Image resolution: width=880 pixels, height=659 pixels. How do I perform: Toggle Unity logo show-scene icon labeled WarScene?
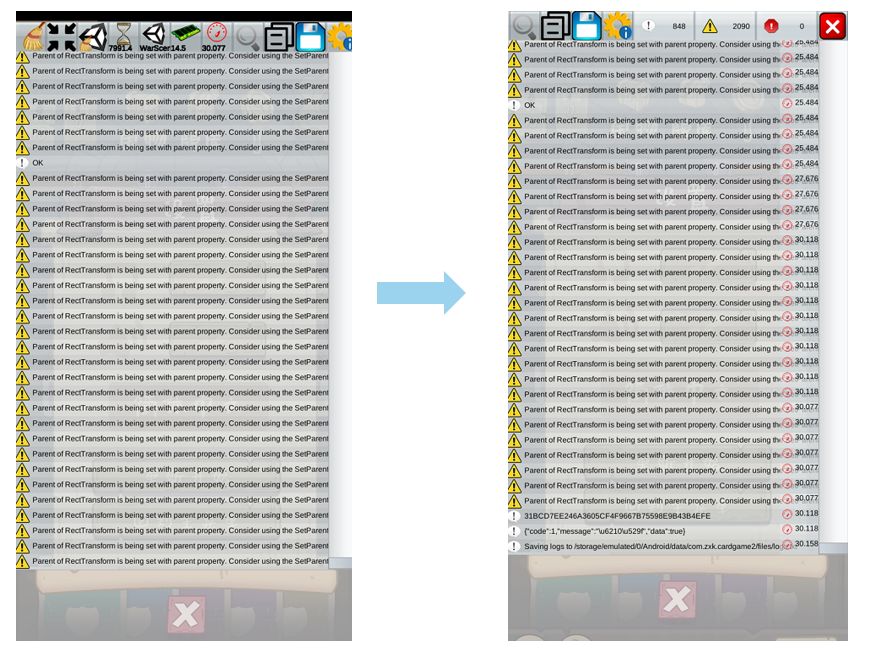(x=154, y=36)
